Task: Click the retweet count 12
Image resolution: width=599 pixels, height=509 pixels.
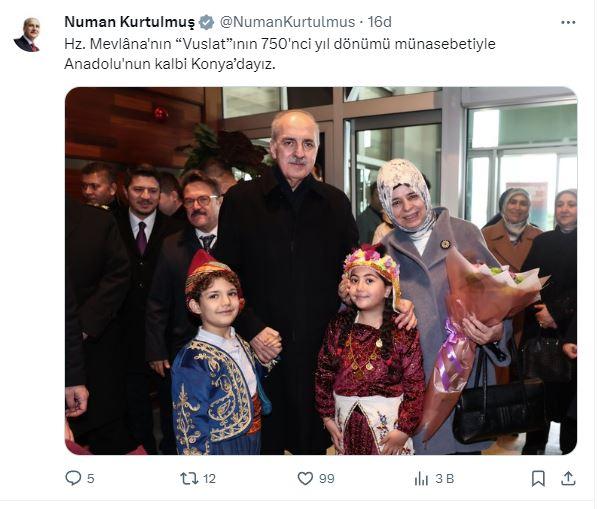Action: coord(209,478)
